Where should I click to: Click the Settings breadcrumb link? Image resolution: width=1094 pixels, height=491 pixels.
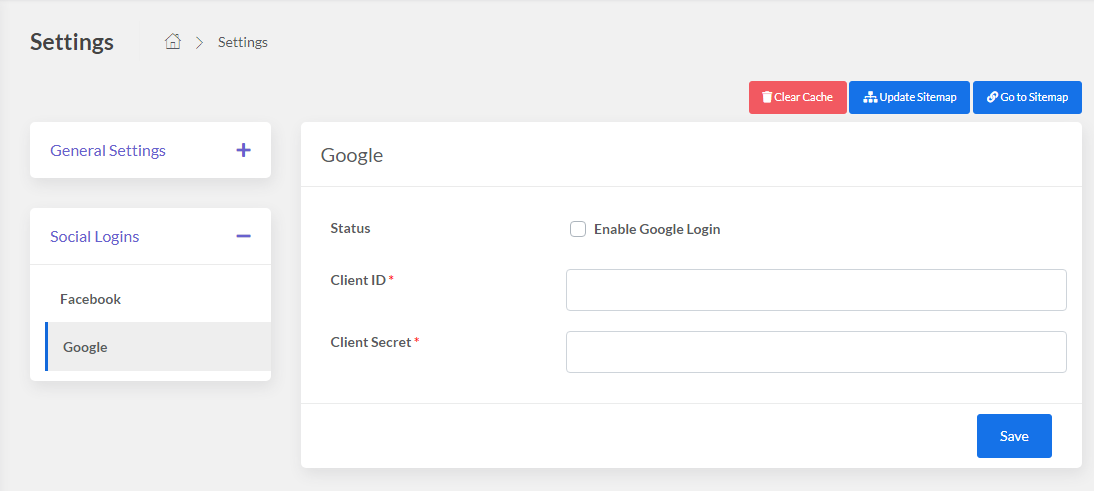tap(243, 42)
